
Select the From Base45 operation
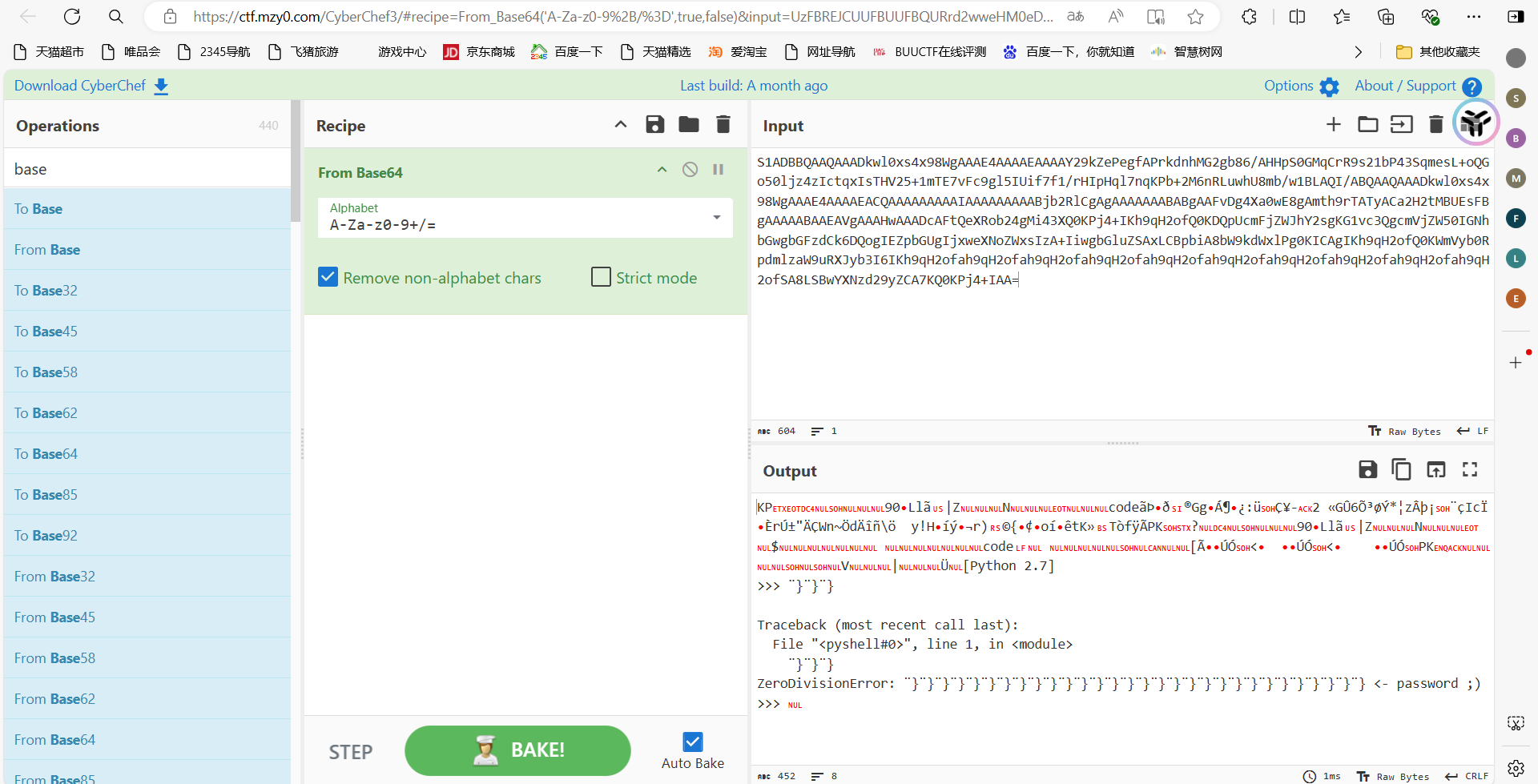[147, 617]
